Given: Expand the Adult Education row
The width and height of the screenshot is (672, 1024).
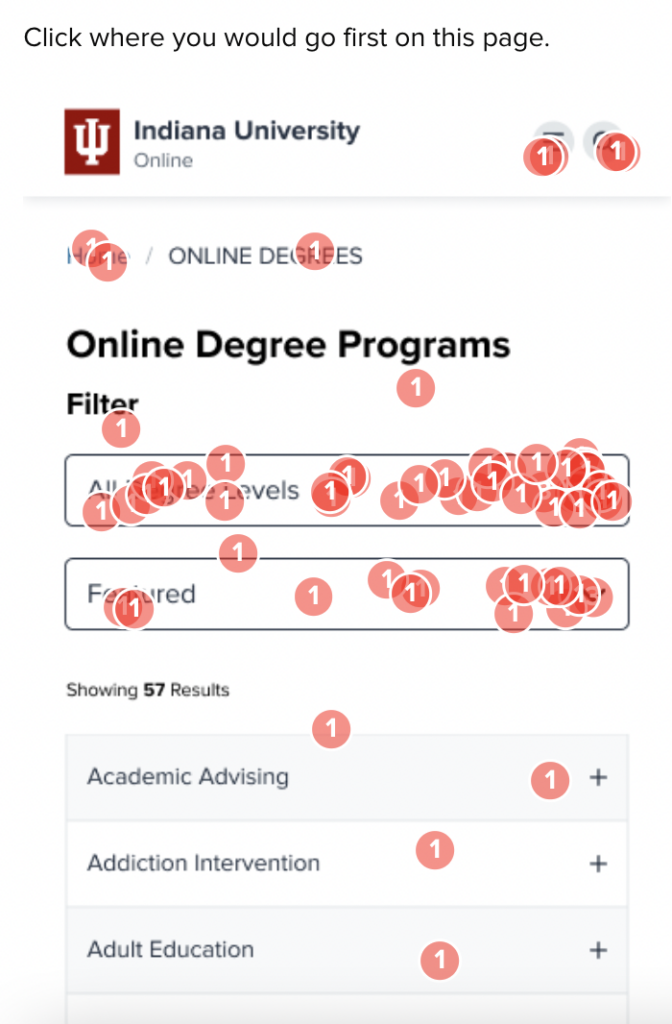Looking at the screenshot, I should click(347, 950).
